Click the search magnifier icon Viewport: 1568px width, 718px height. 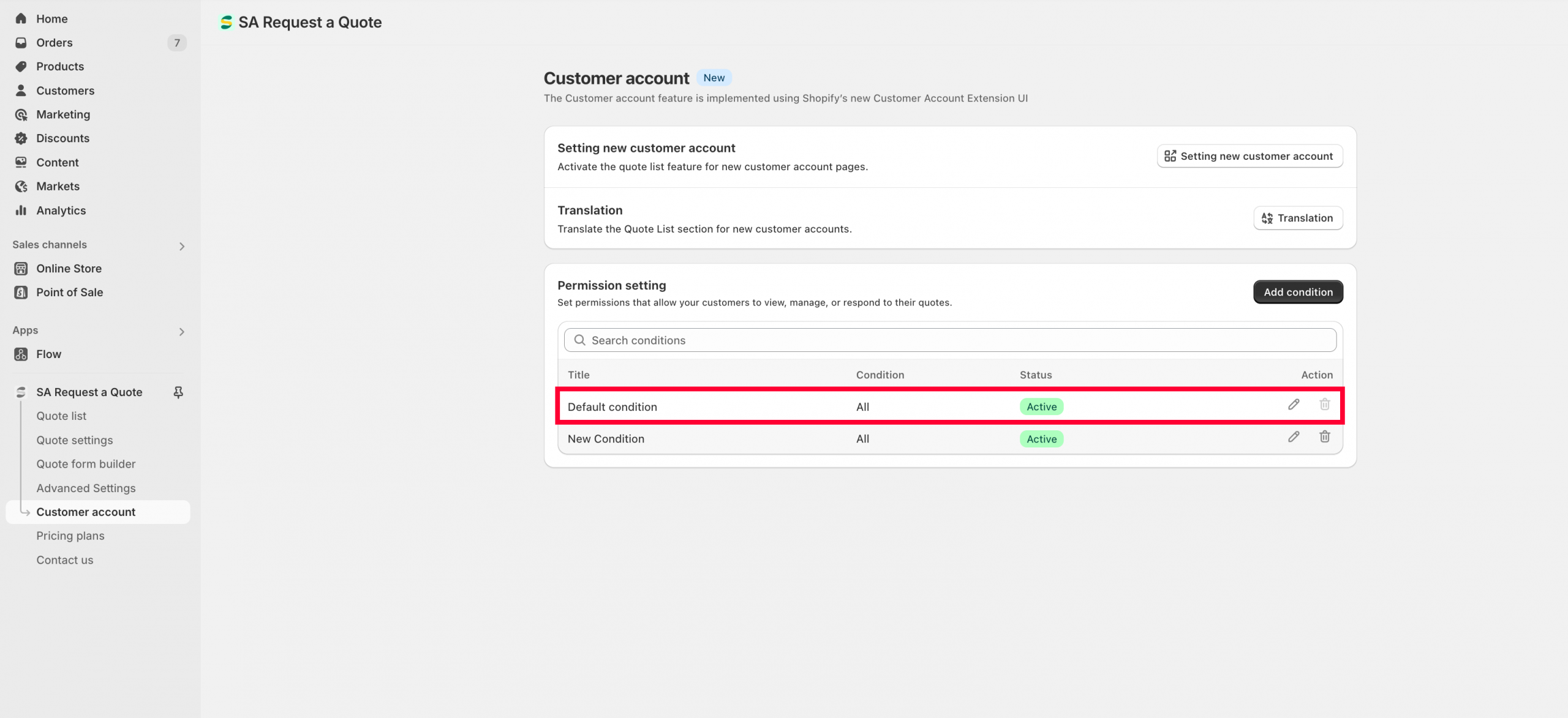pyautogui.click(x=579, y=340)
